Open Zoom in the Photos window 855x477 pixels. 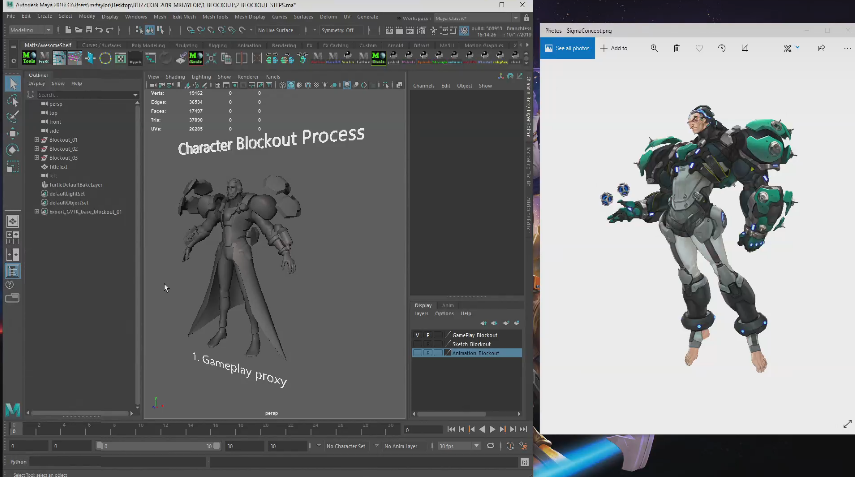point(654,48)
